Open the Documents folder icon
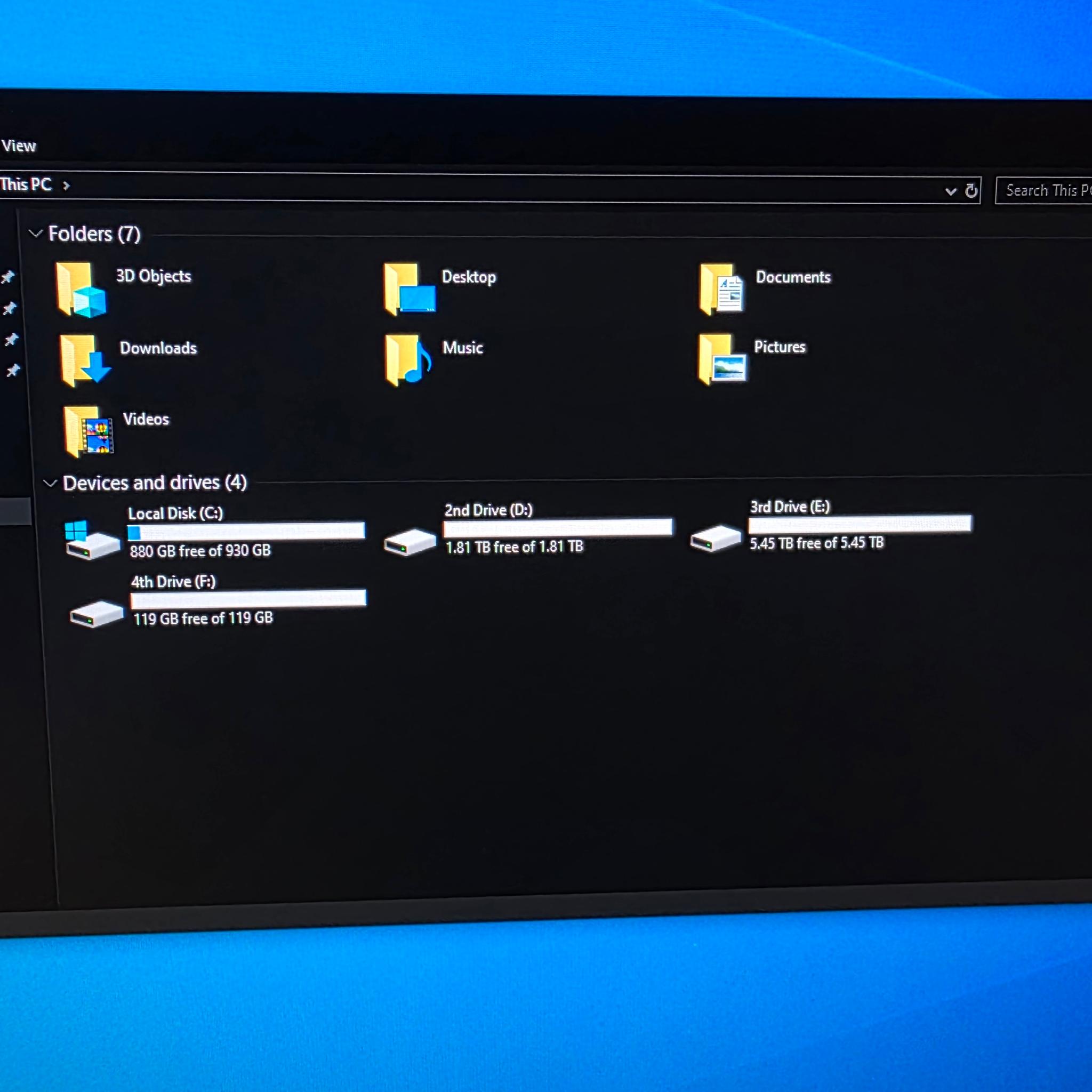Screen dimensions: 1092x1092 tap(722, 289)
